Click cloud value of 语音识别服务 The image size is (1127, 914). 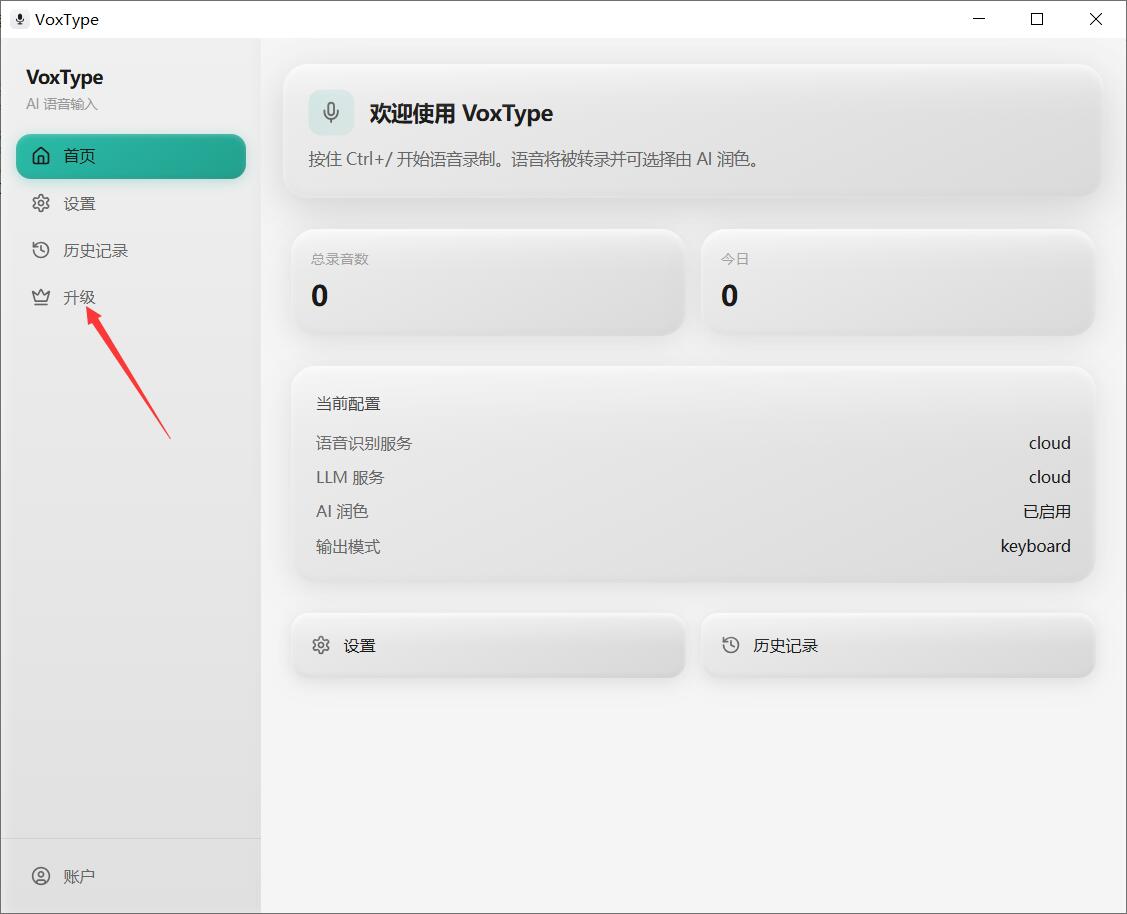(x=1049, y=443)
